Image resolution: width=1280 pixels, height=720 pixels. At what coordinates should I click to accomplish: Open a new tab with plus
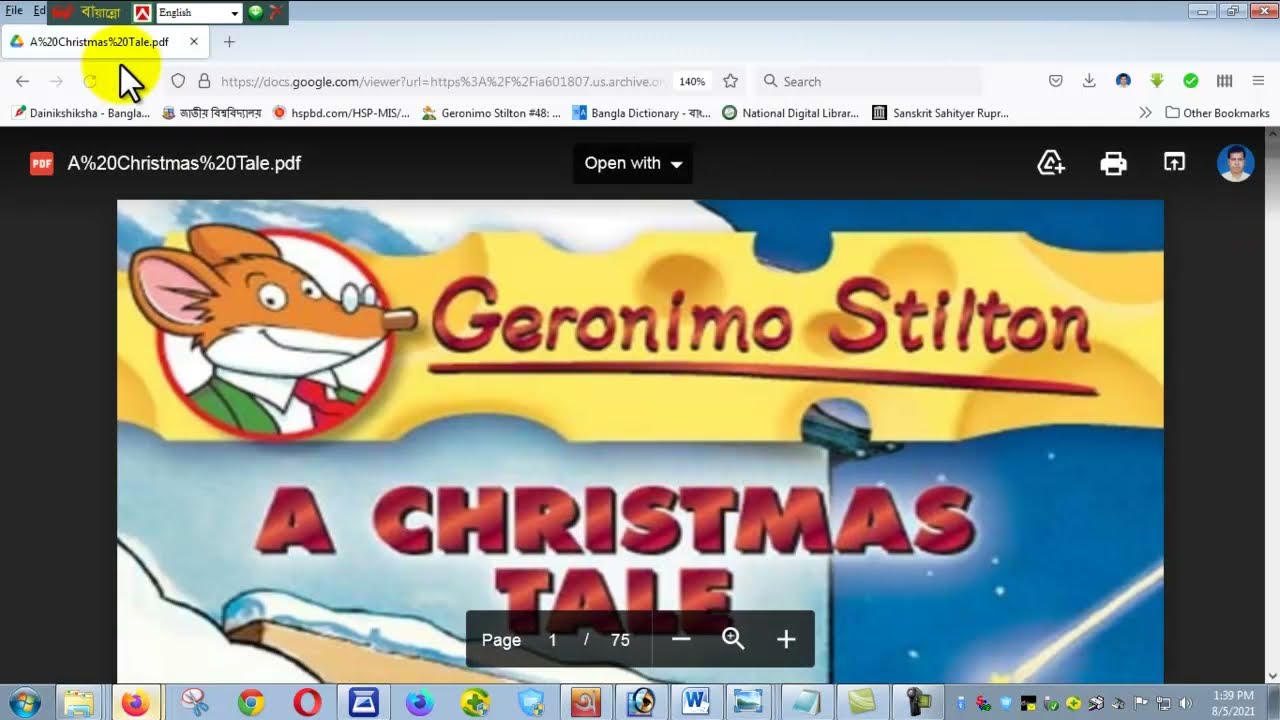coord(229,42)
